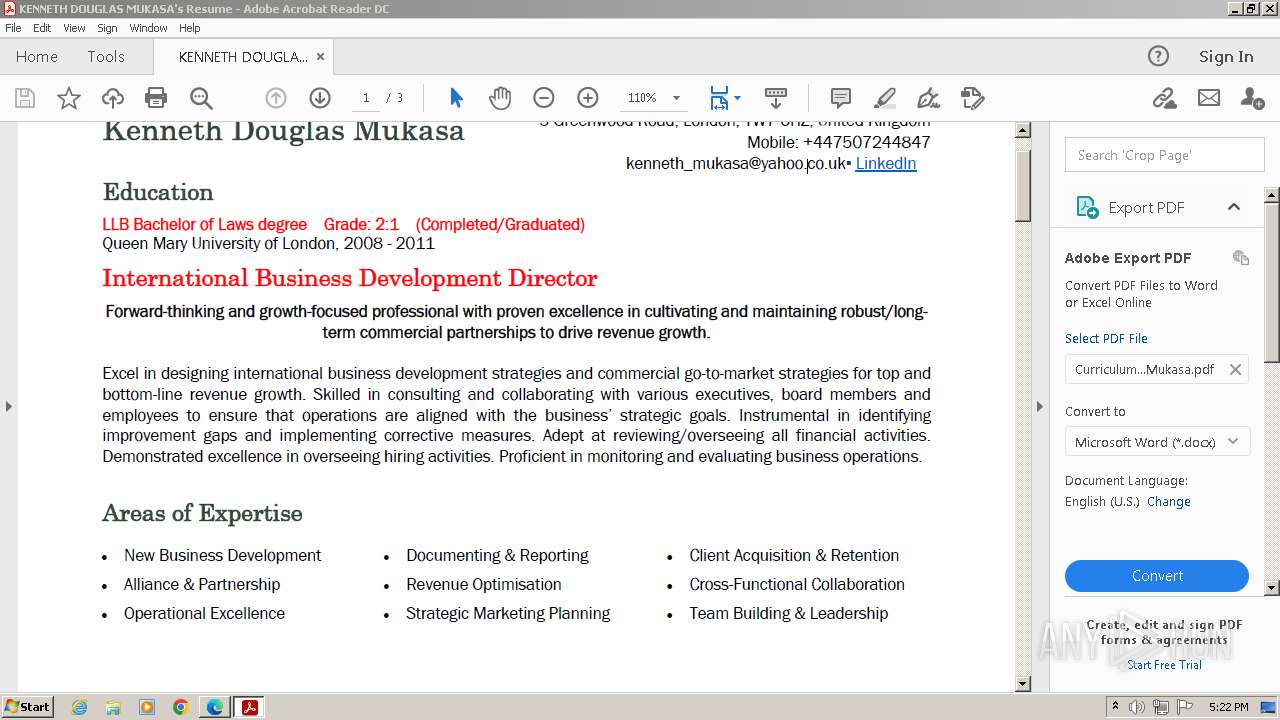The height and width of the screenshot is (720, 1280).
Task: Remove selected Curriculum...Mukasa.pdf file
Action: point(1235,369)
